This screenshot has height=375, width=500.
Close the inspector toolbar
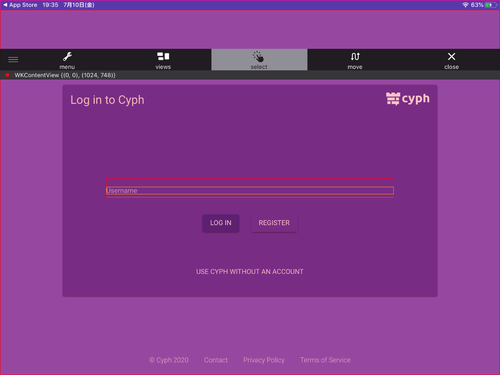coord(451,60)
